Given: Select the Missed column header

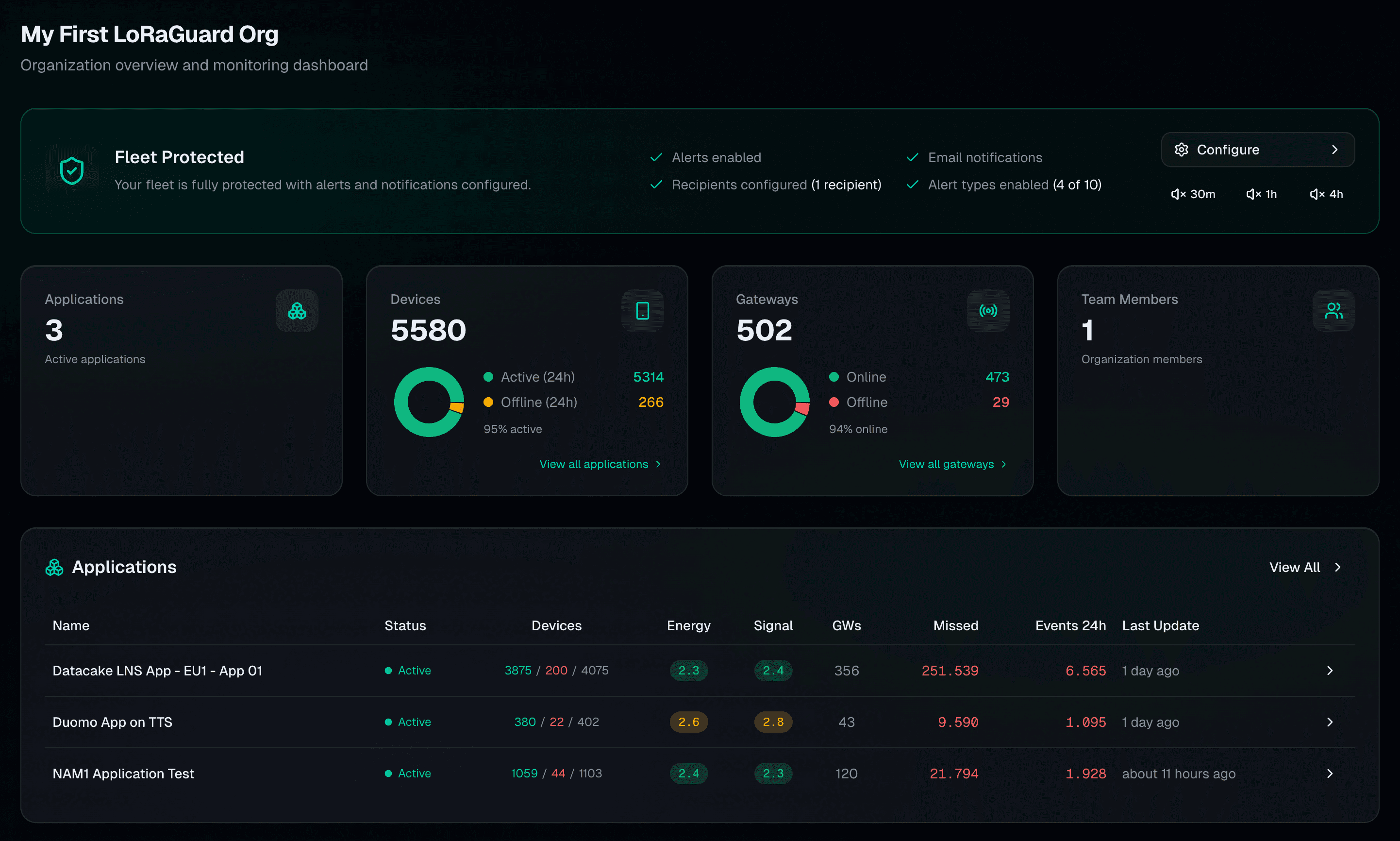Looking at the screenshot, I should pyautogui.click(x=955, y=625).
